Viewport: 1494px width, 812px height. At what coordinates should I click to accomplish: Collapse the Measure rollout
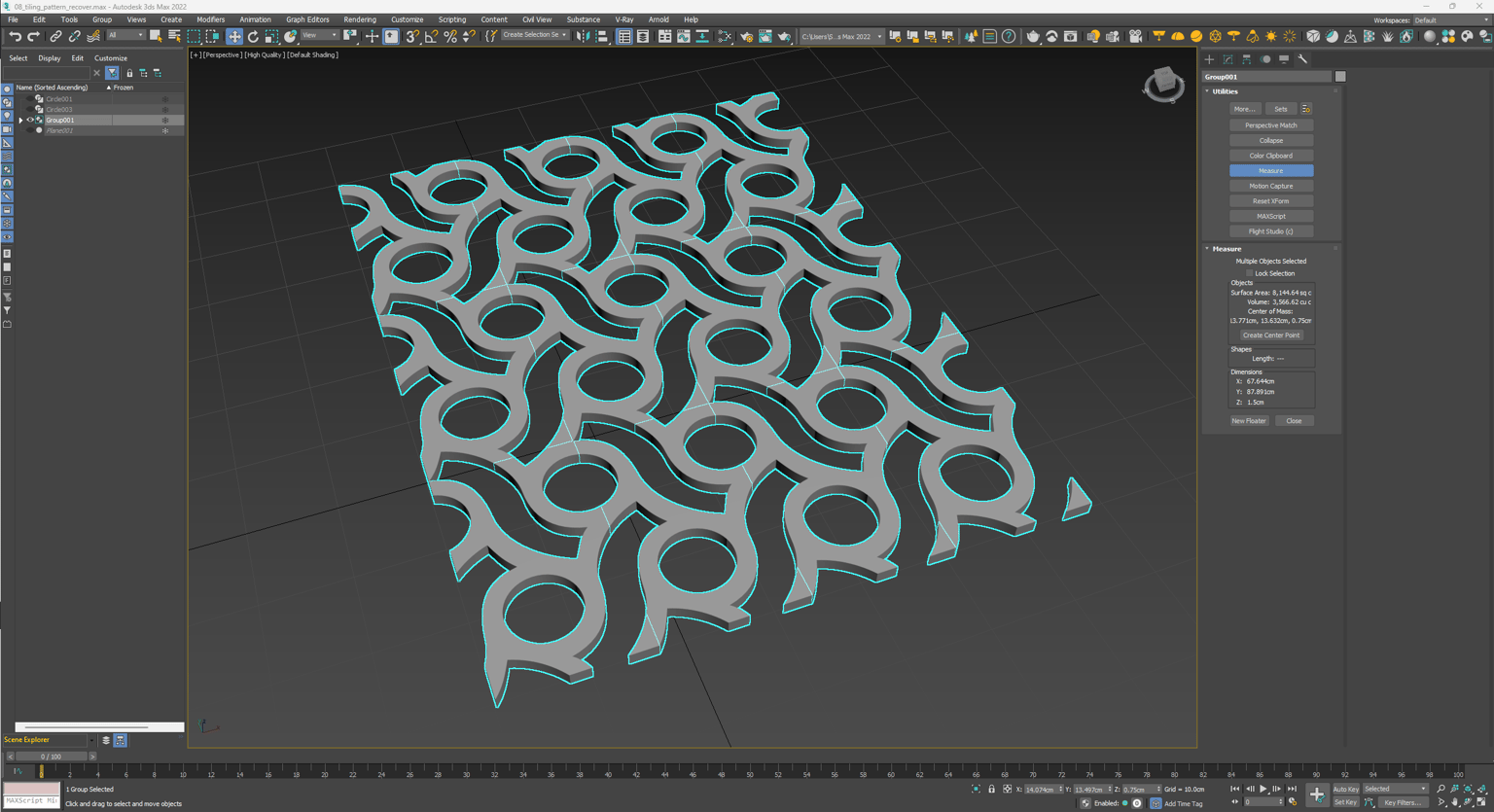pyautogui.click(x=1208, y=249)
